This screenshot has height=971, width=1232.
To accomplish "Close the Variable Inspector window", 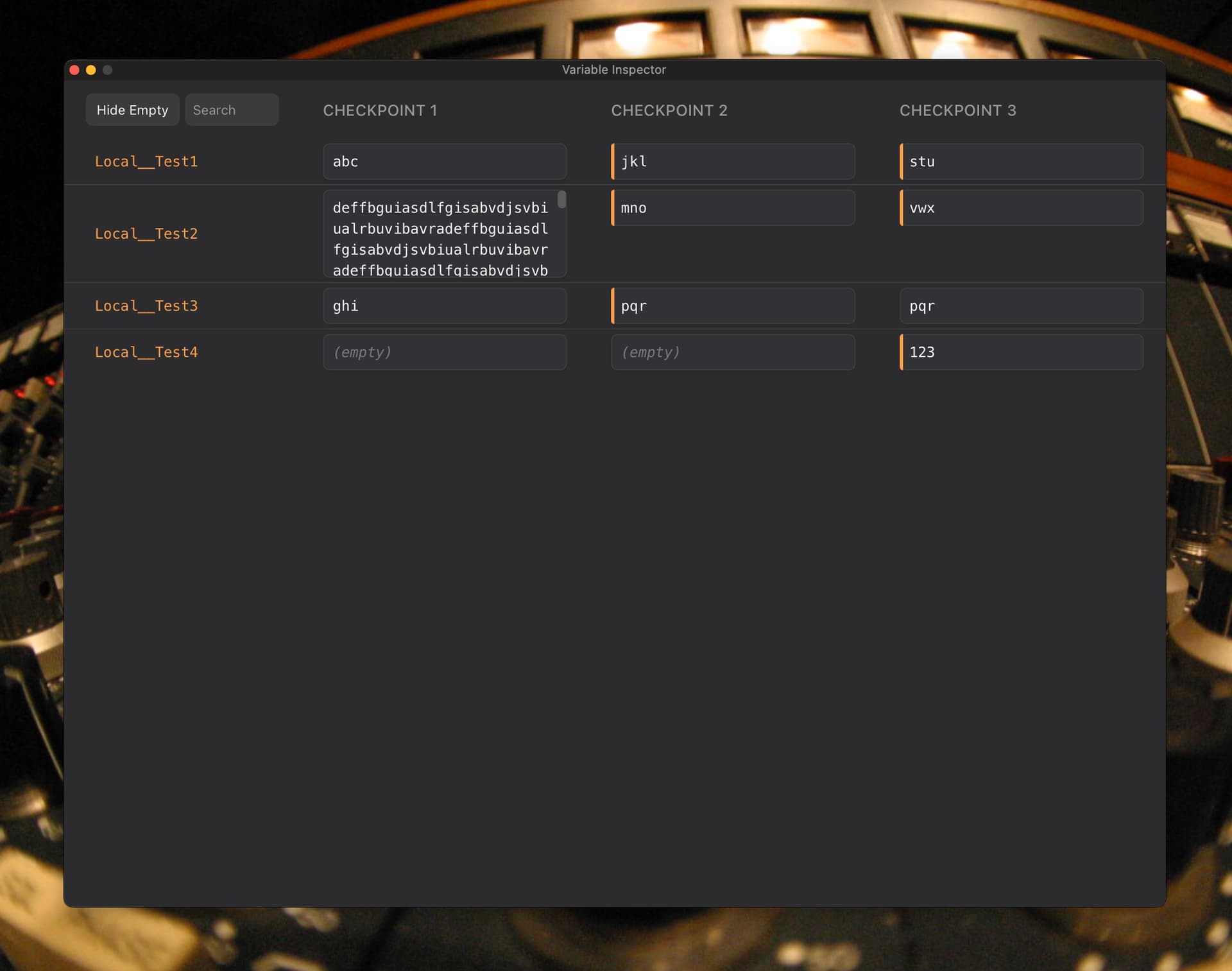I will (74, 70).
